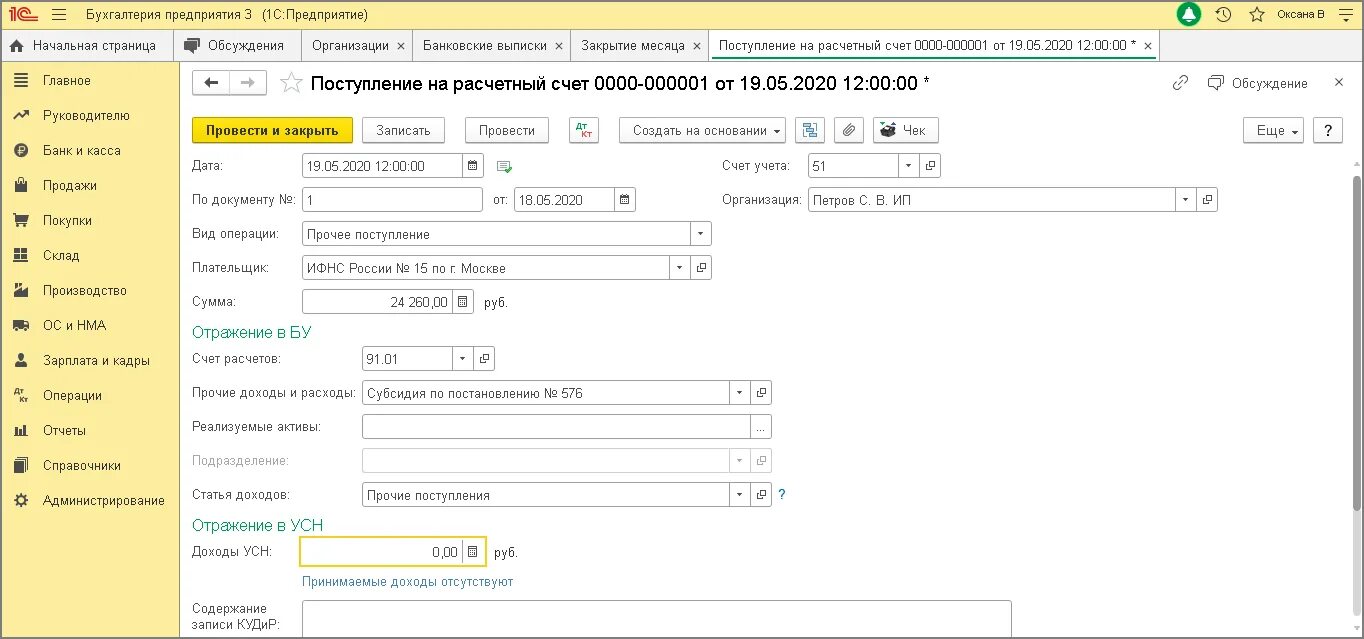
Task: Open document structure icon in toolbar
Action: click(810, 130)
